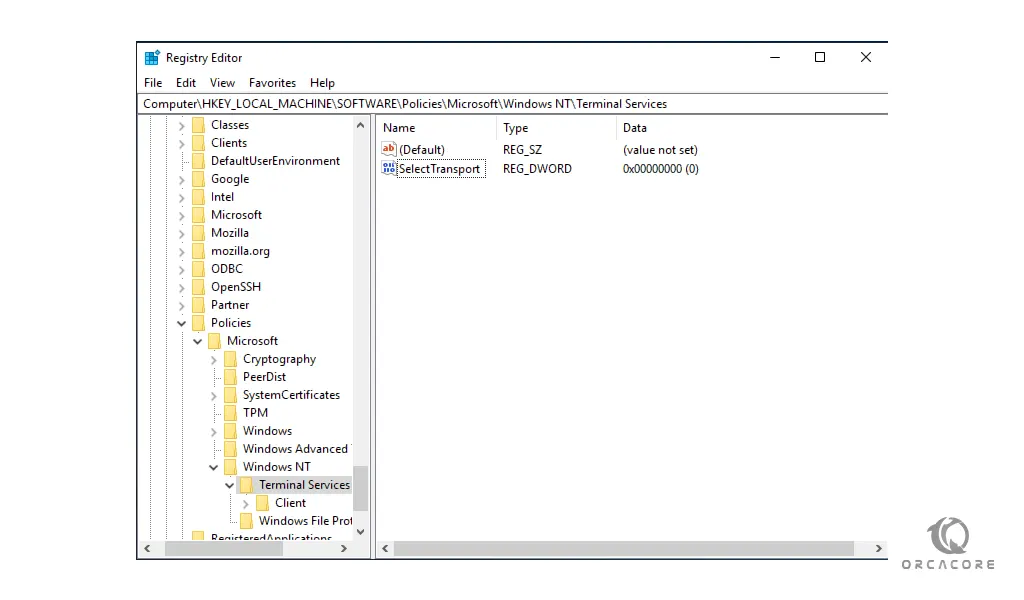This screenshot has width=1024, height=600.
Task: Open the File menu
Action: coord(153,83)
